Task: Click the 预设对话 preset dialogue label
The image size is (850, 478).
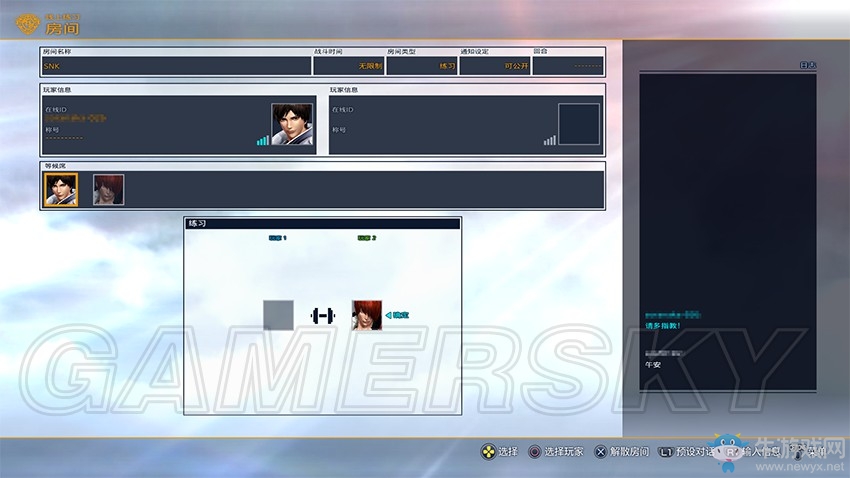Action: pyautogui.click(x=695, y=451)
